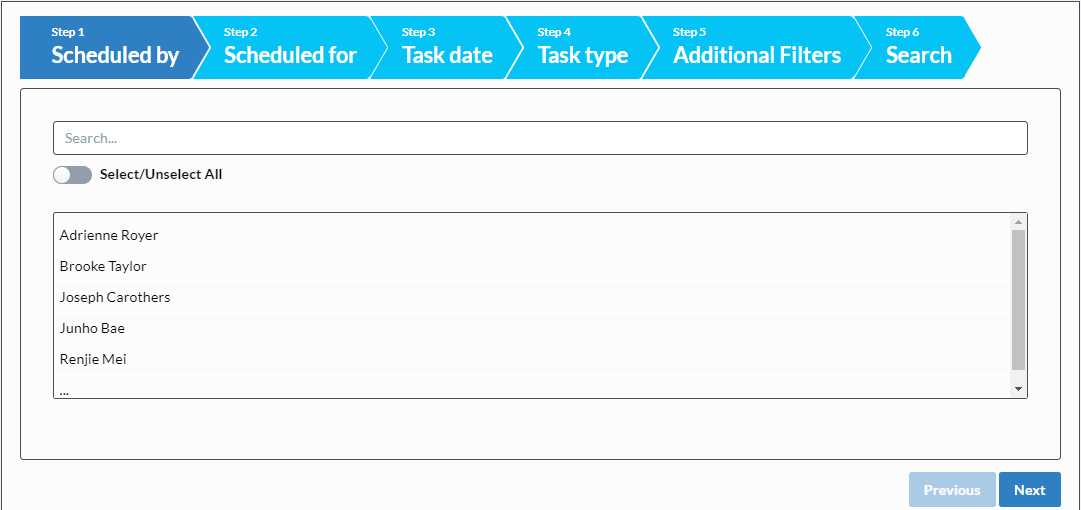
Task: Click the ... entry at list bottom
Action: (x=531, y=389)
